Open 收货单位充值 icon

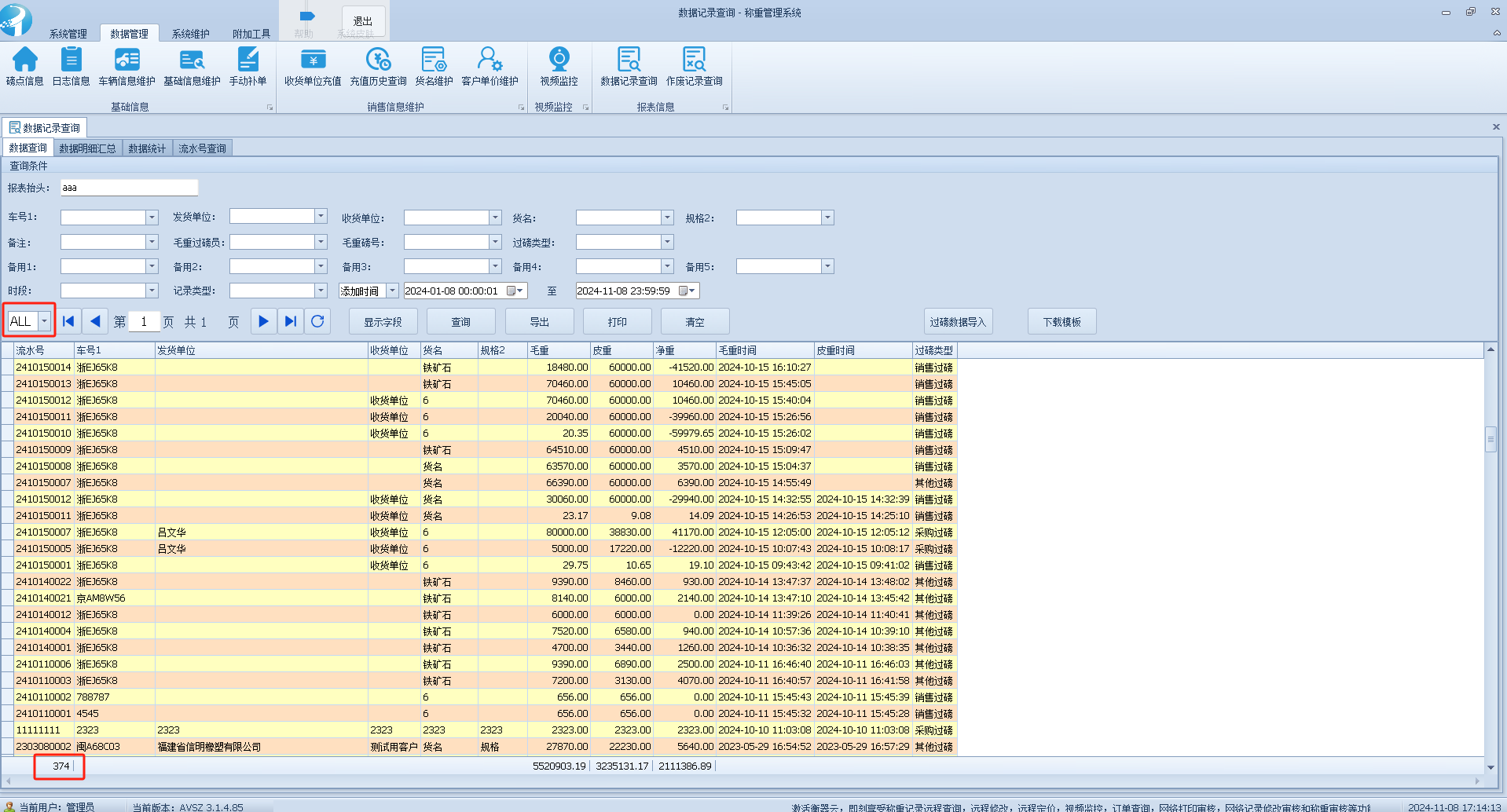click(x=313, y=66)
